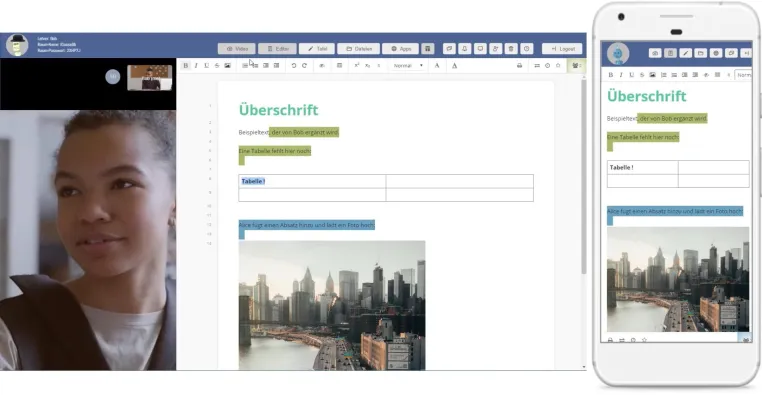Image resolution: width=762 pixels, height=395 pixels.
Task: Insert a table using the table icon
Action: [339, 66]
